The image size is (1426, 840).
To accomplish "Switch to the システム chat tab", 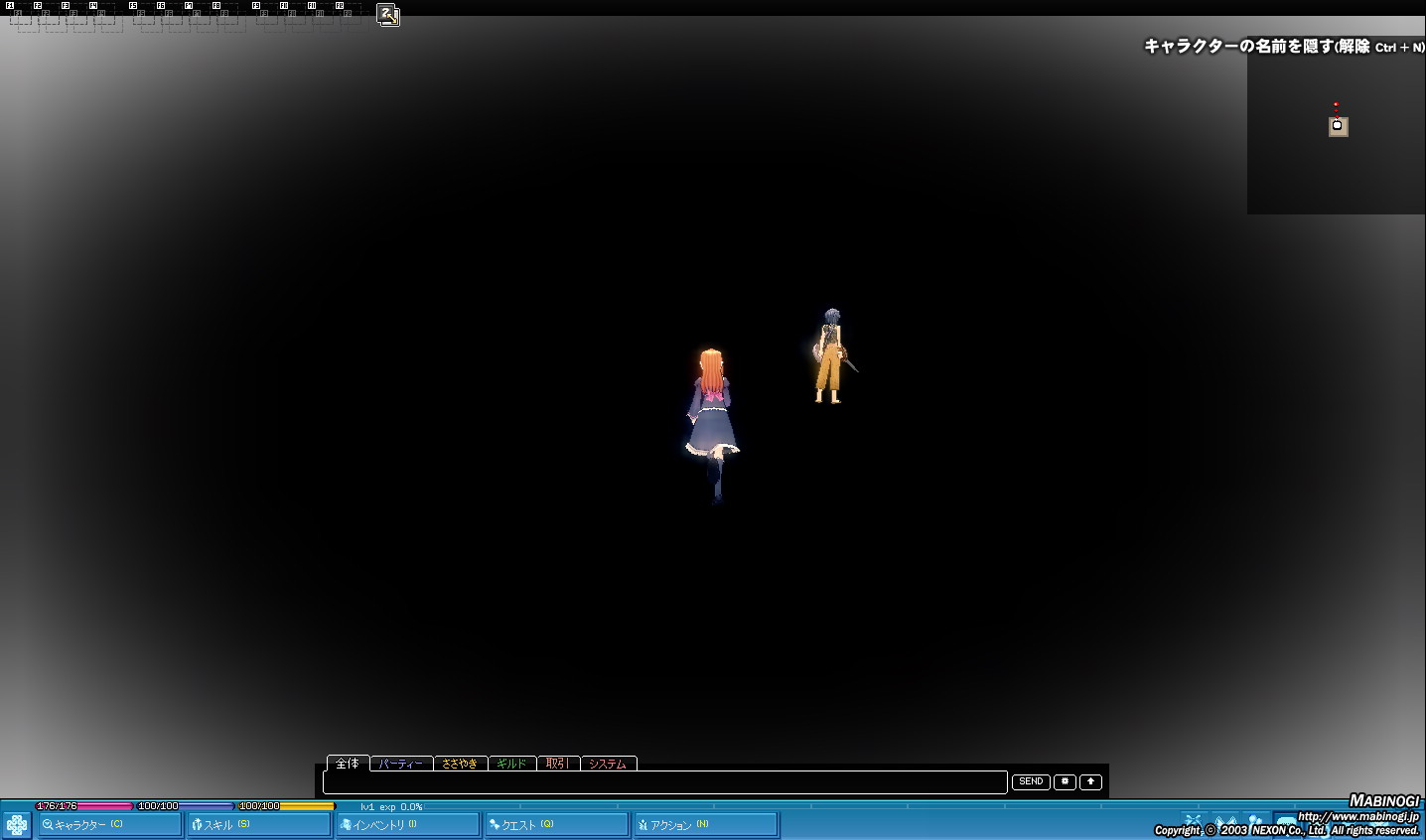I will 608,764.
